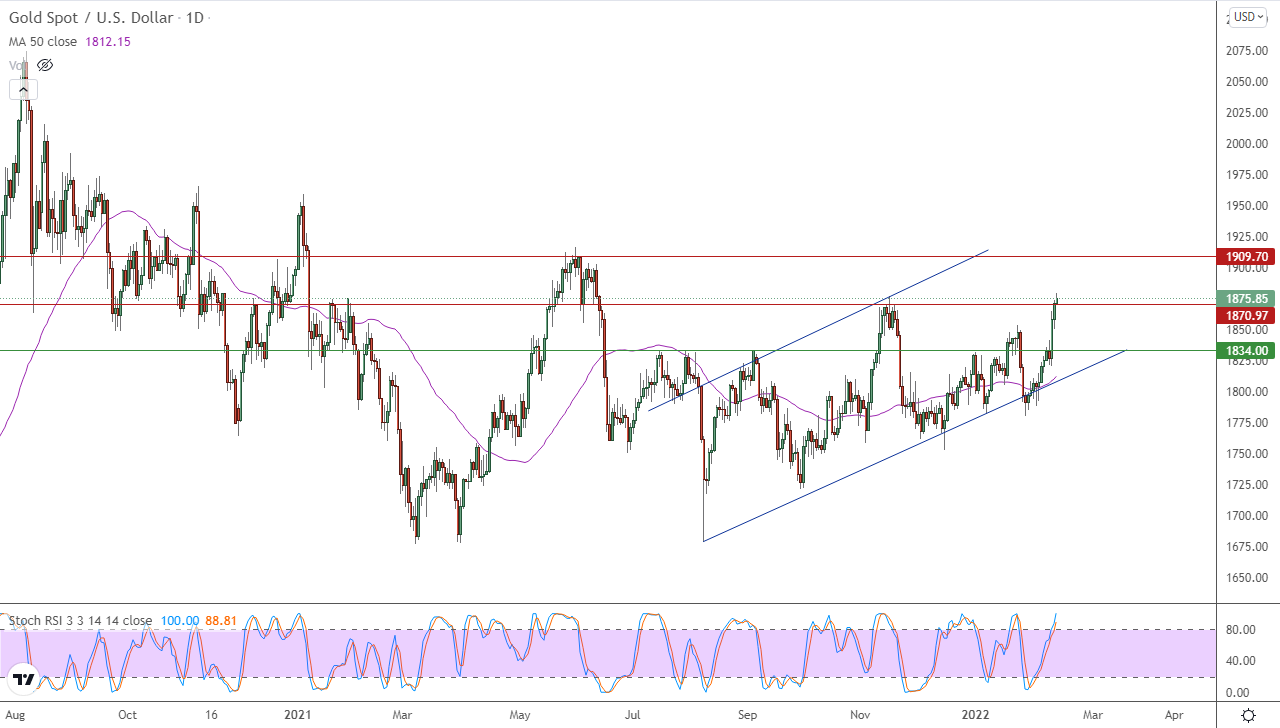Click the Aug label on time axis
This screenshot has height=728, width=1280.
pos(14,715)
